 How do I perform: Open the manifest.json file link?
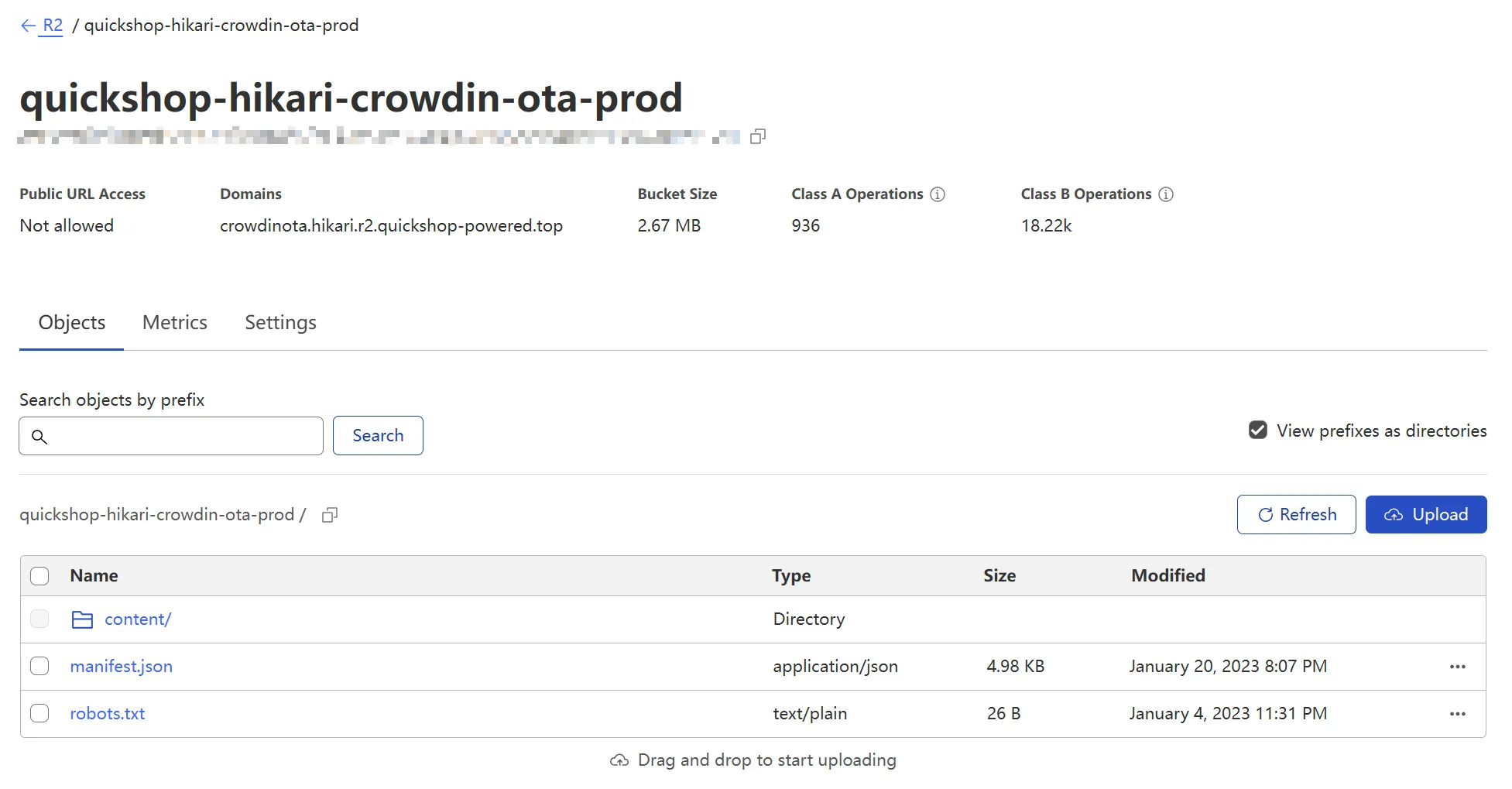click(122, 667)
